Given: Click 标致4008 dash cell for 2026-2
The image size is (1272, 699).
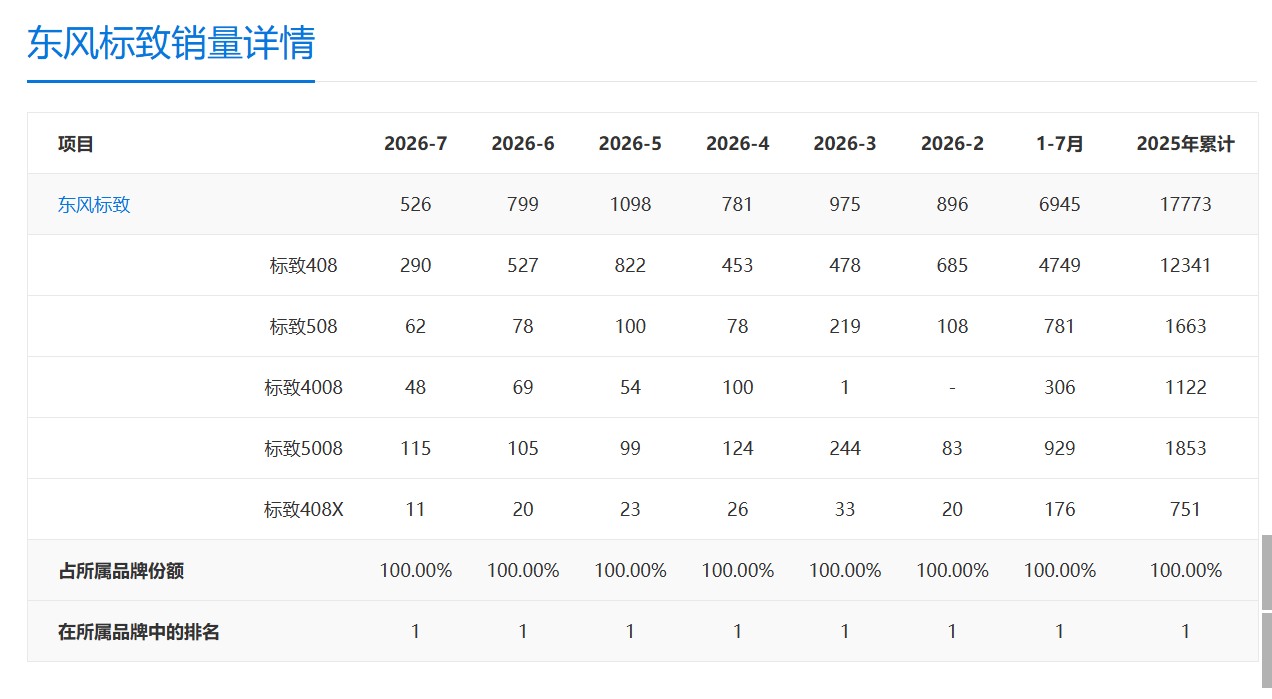Looking at the screenshot, I should click(952, 388).
